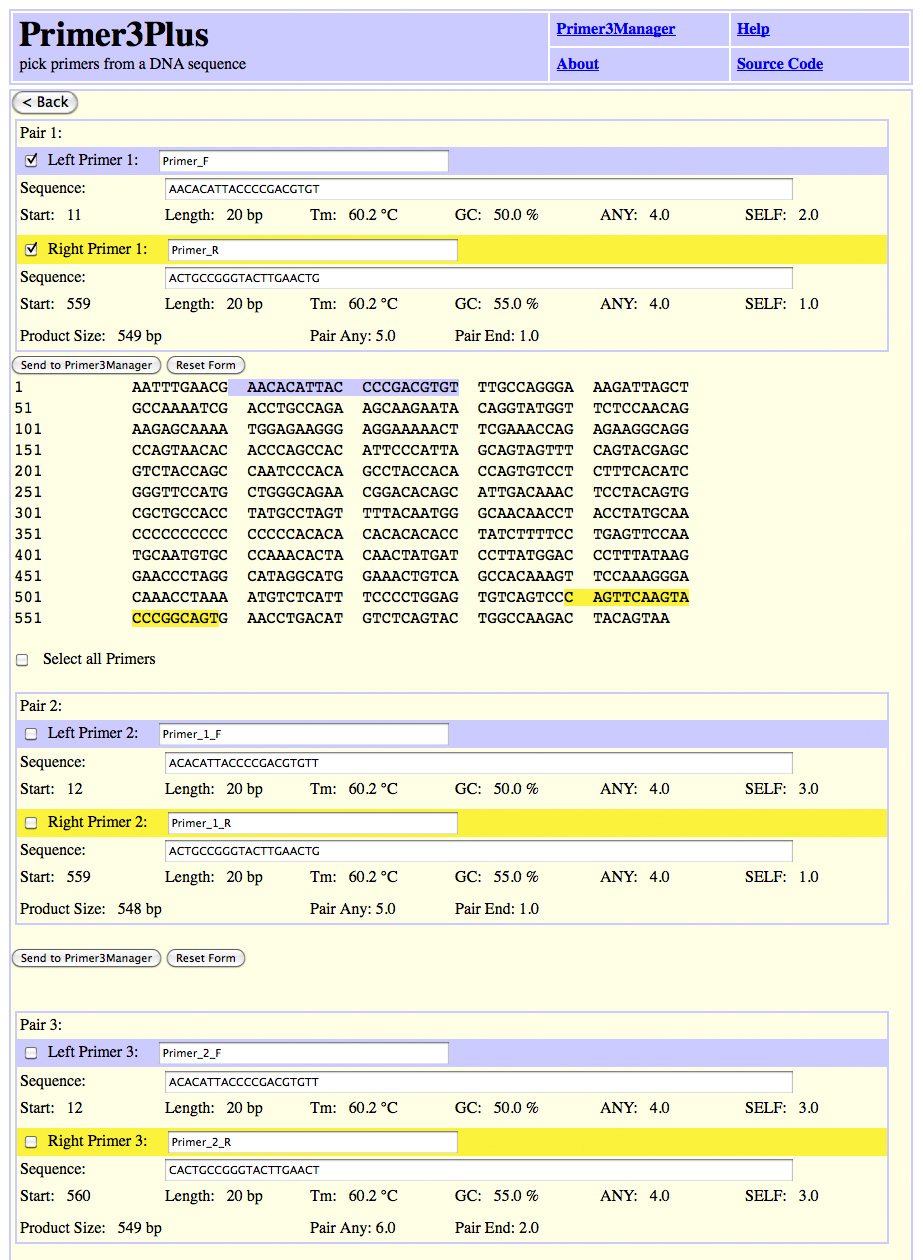Select the Left Primer 1 sequence field
The width and height of the screenshot is (923, 1260).
click(x=478, y=188)
